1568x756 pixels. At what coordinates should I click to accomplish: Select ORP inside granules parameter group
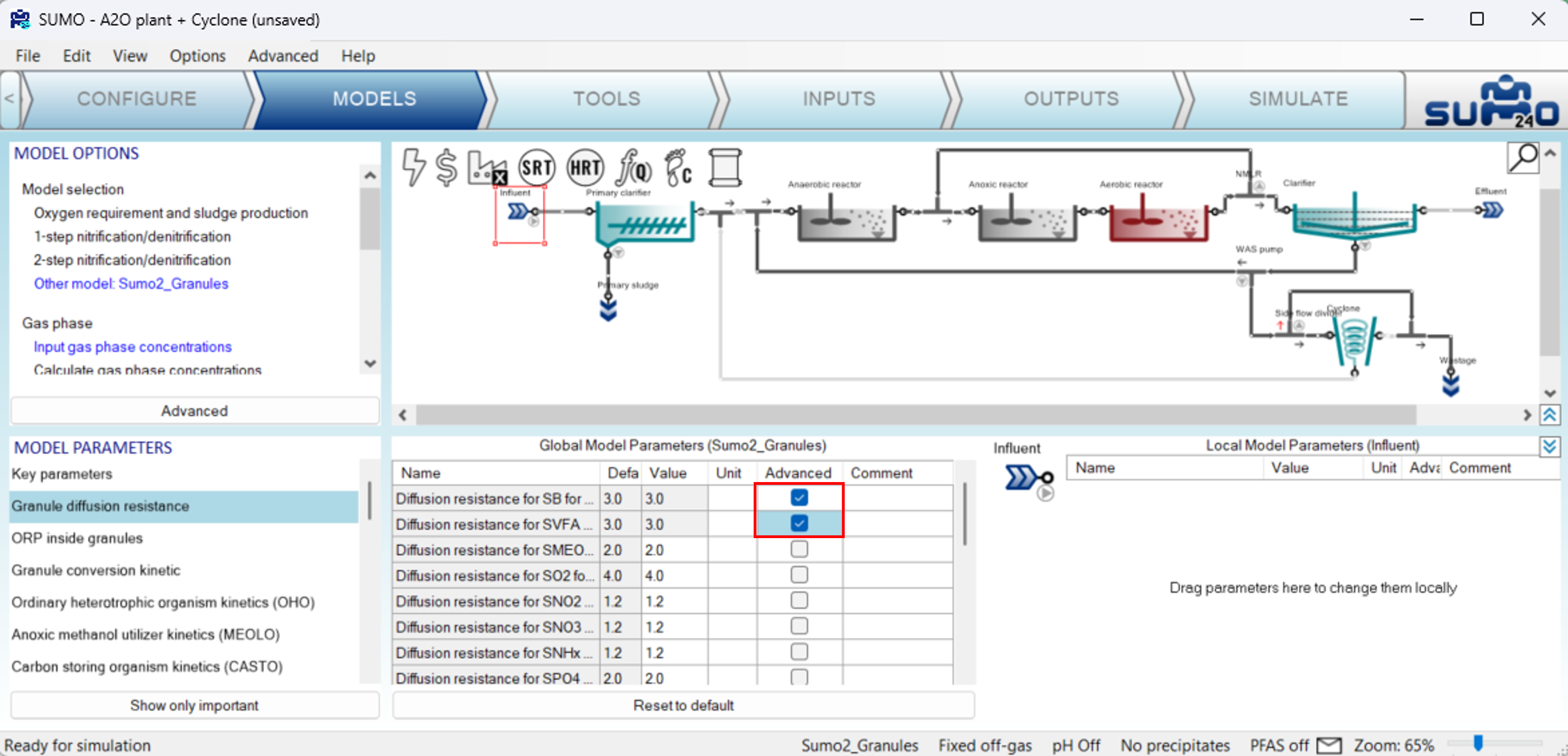click(x=77, y=538)
